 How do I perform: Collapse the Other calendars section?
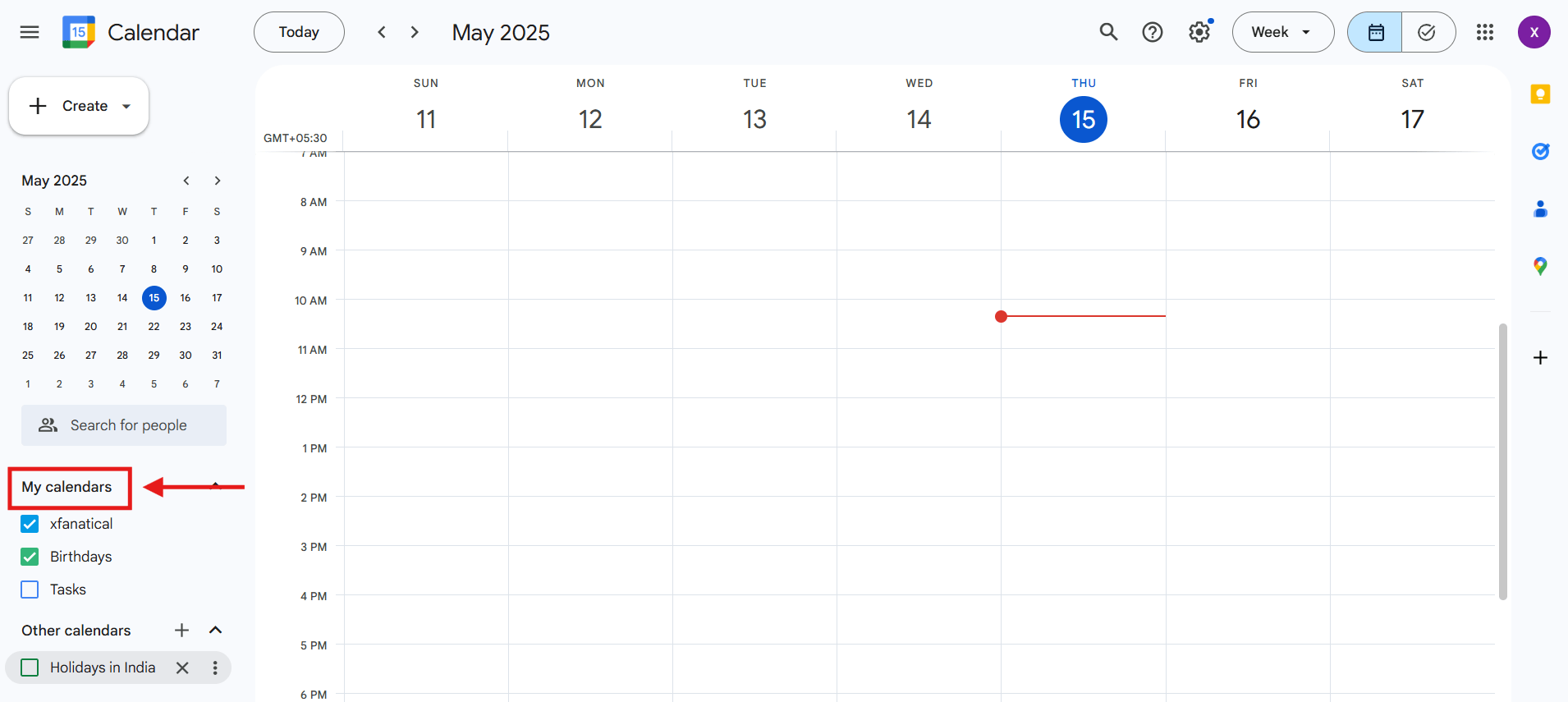(216, 630)
